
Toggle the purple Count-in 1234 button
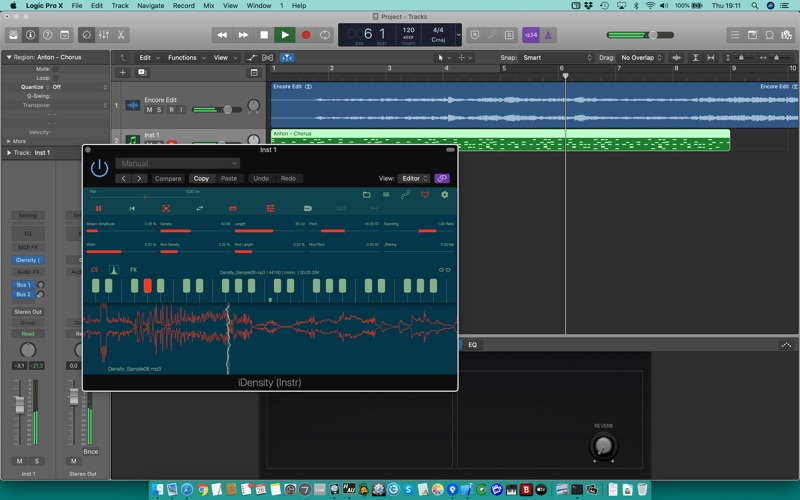click(531, 35)
